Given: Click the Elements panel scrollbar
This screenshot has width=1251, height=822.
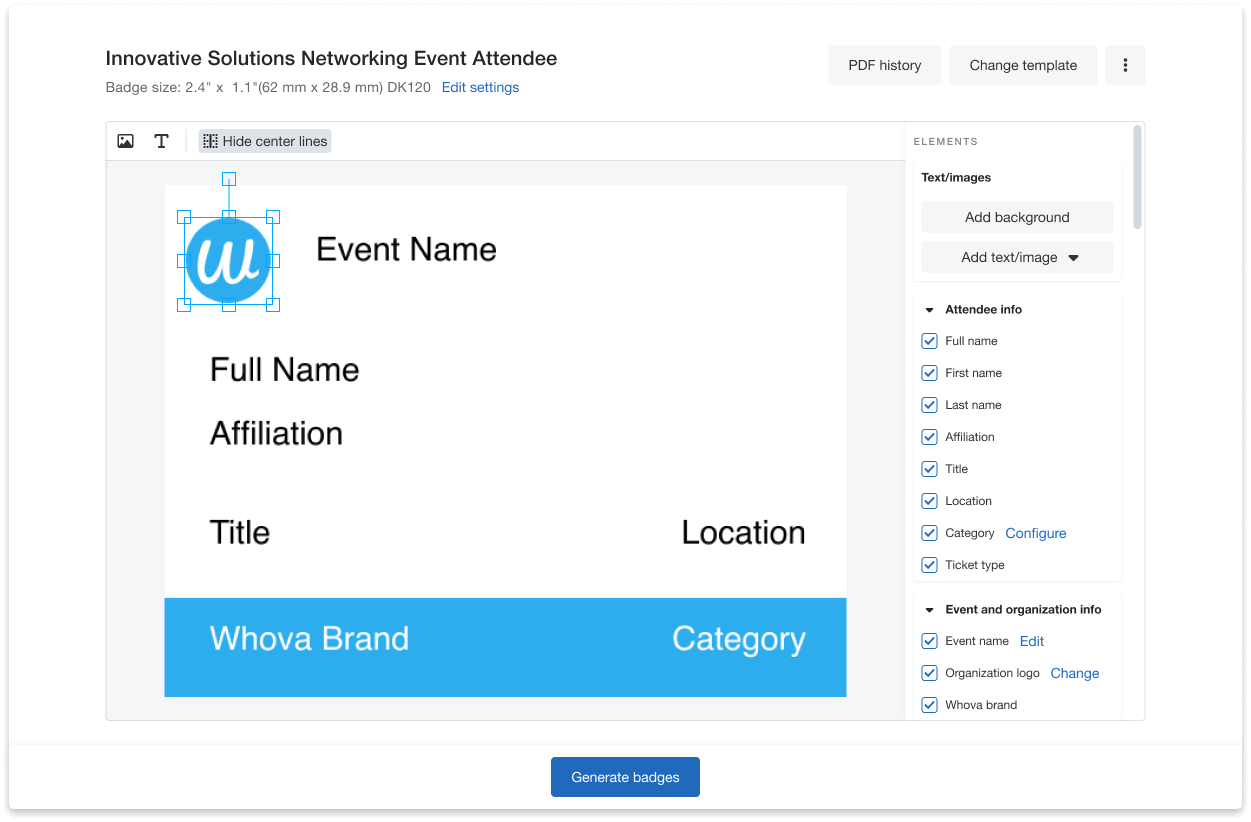Looking at the screenshot, I should [1137, 177].
